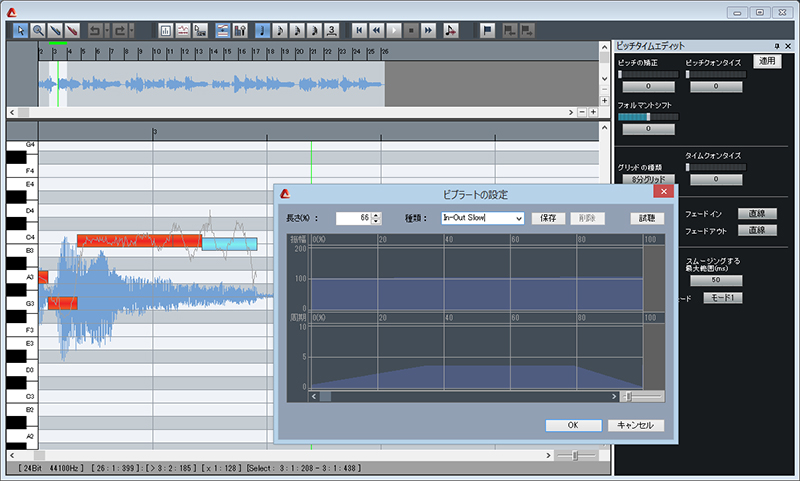Toggle the thirty-second note grid button
The image size is (800, 481).
314,31
